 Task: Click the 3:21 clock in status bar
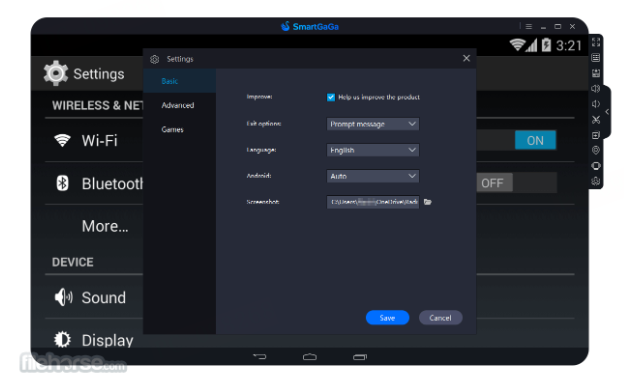point(569,46)
